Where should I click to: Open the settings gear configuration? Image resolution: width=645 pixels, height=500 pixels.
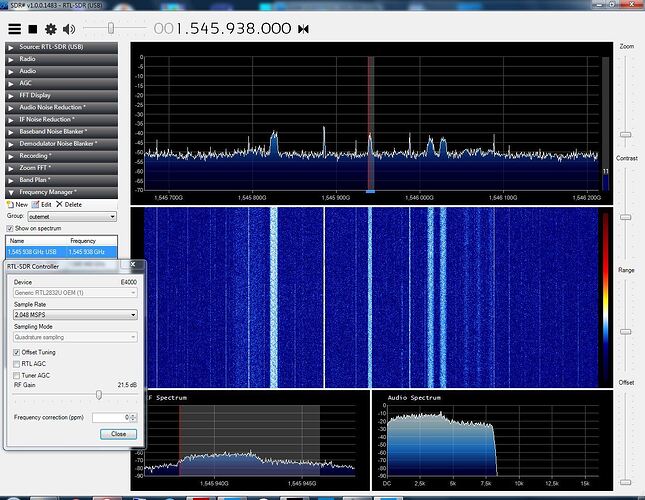(x=51, y=29)
